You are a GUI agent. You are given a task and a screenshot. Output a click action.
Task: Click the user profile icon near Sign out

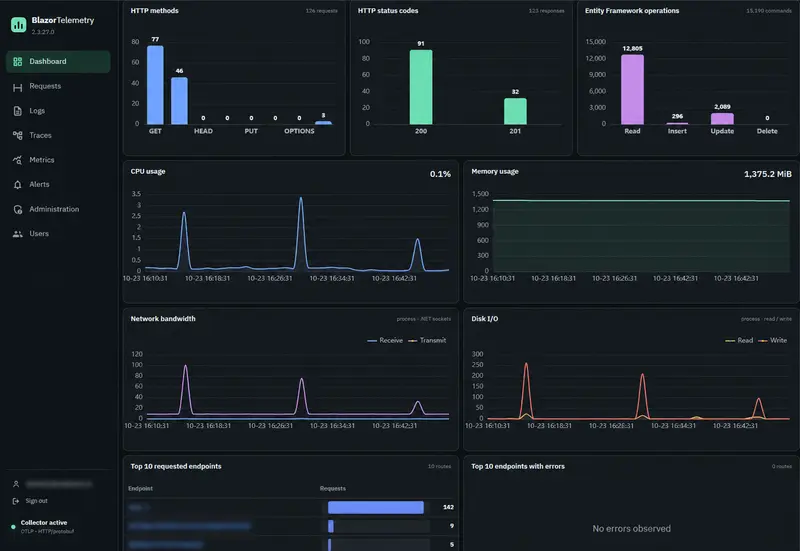tap(16, 484)
